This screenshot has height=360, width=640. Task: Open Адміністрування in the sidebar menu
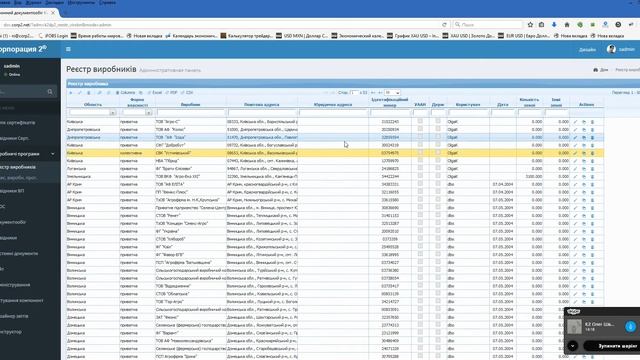point(15,284)
